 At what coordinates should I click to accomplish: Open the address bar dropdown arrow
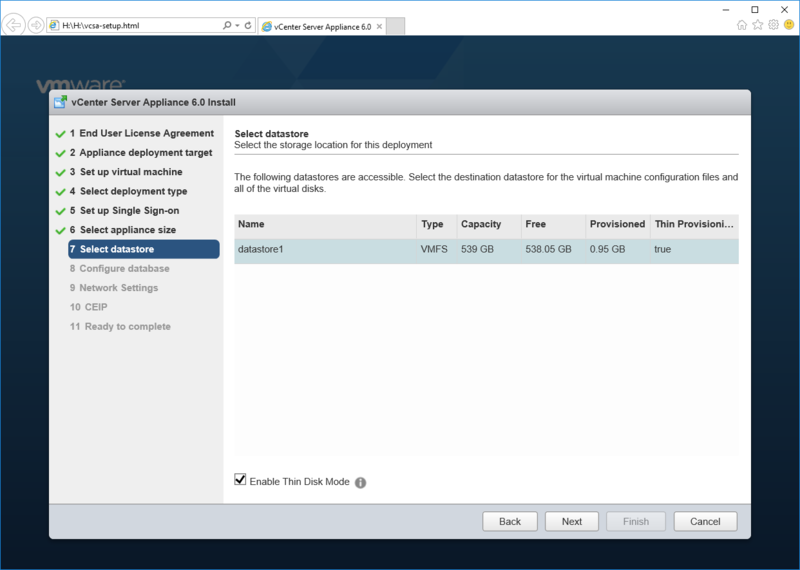pos(238,26)
